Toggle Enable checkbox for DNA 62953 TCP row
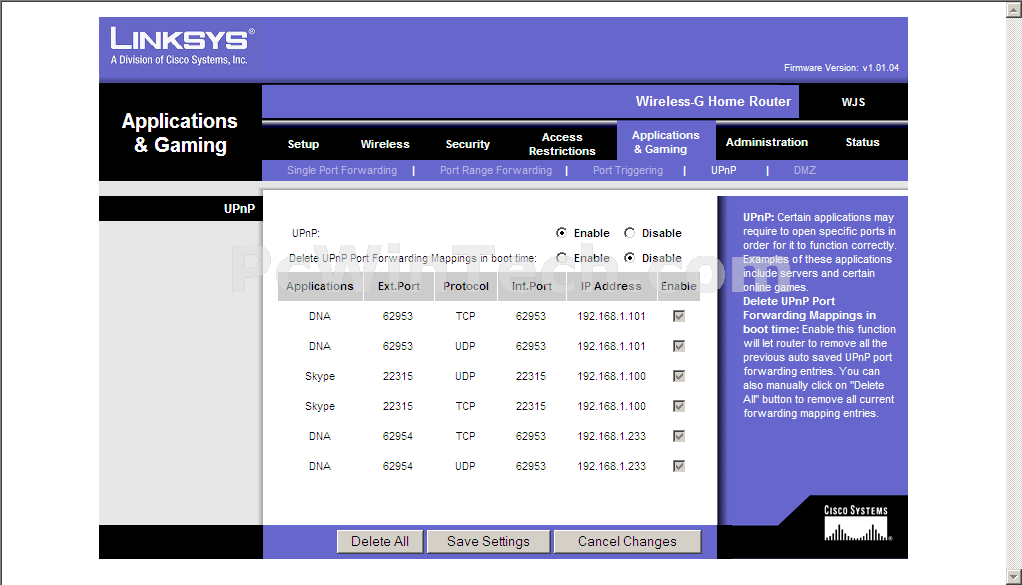 pyautogui.click(x=679, y=316)
